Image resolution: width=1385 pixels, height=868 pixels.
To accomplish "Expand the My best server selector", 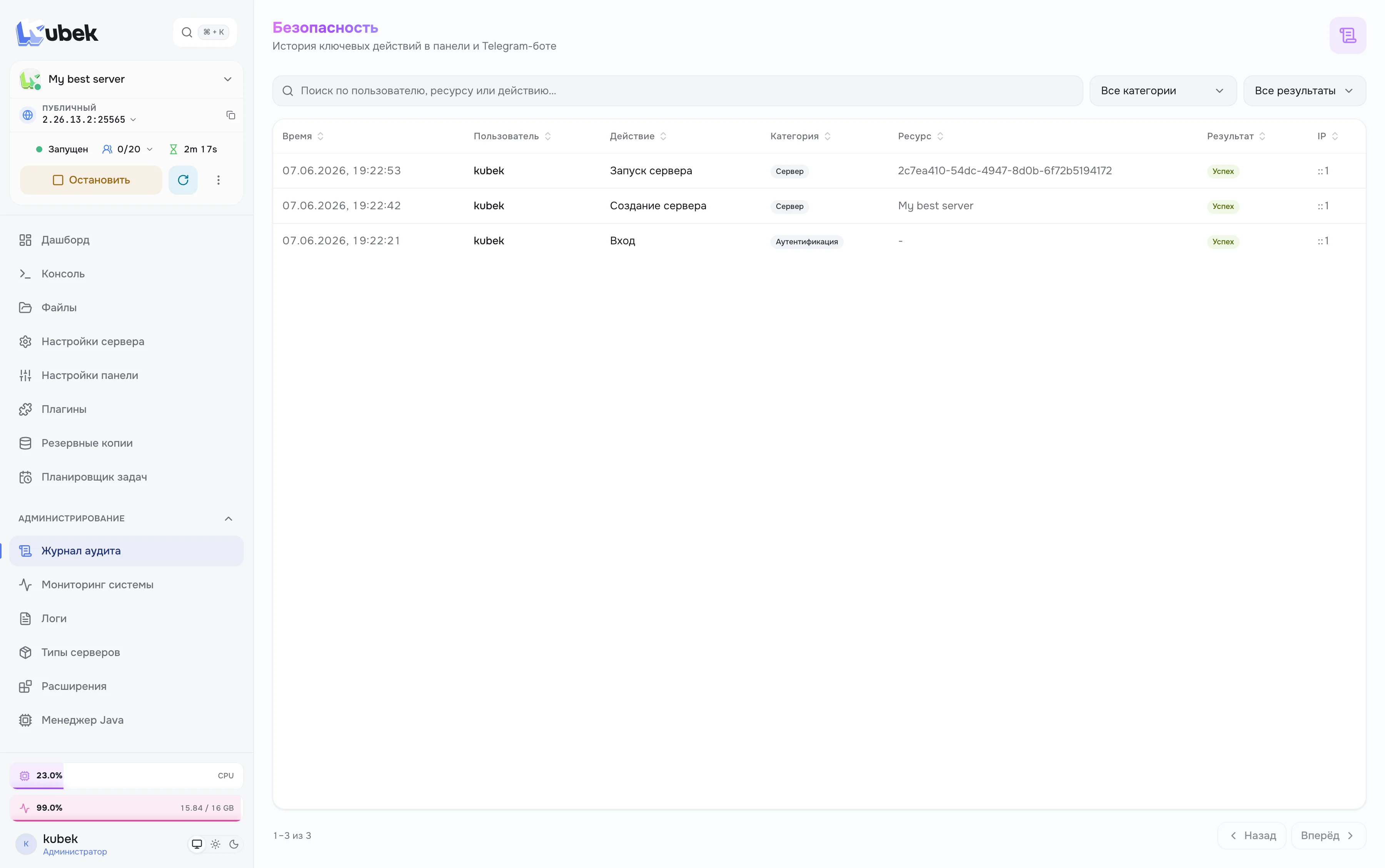I will click(126, 79).
